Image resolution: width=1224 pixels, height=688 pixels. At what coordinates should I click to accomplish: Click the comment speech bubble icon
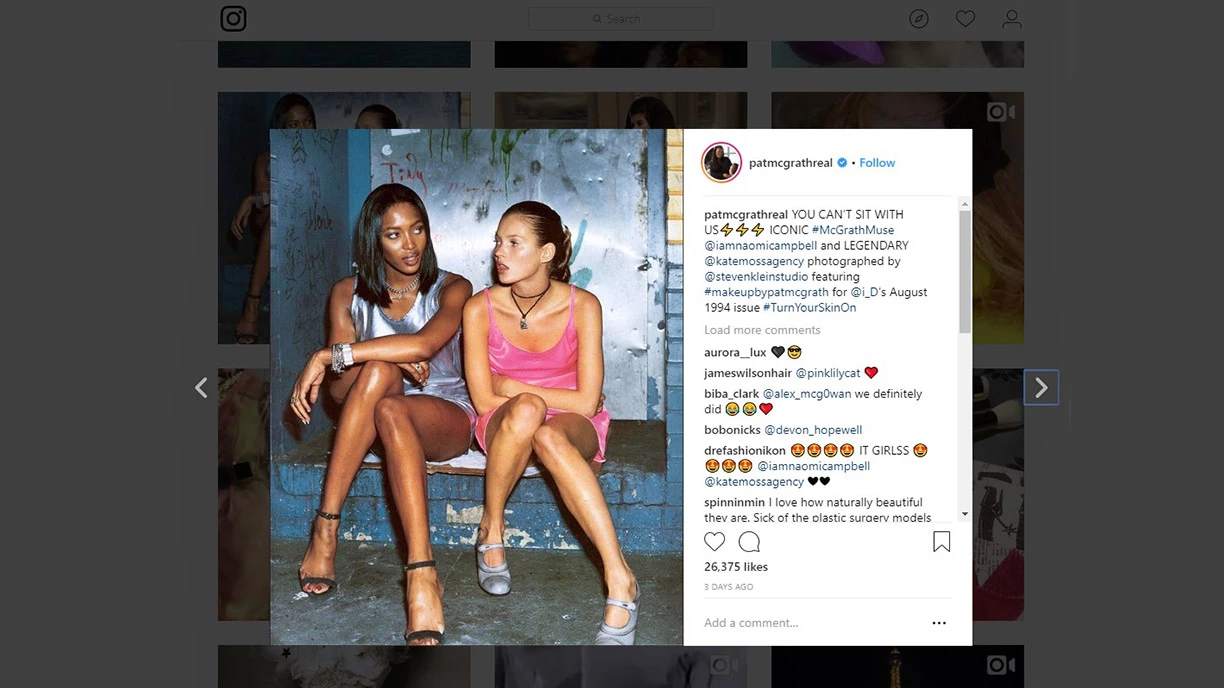749,542
